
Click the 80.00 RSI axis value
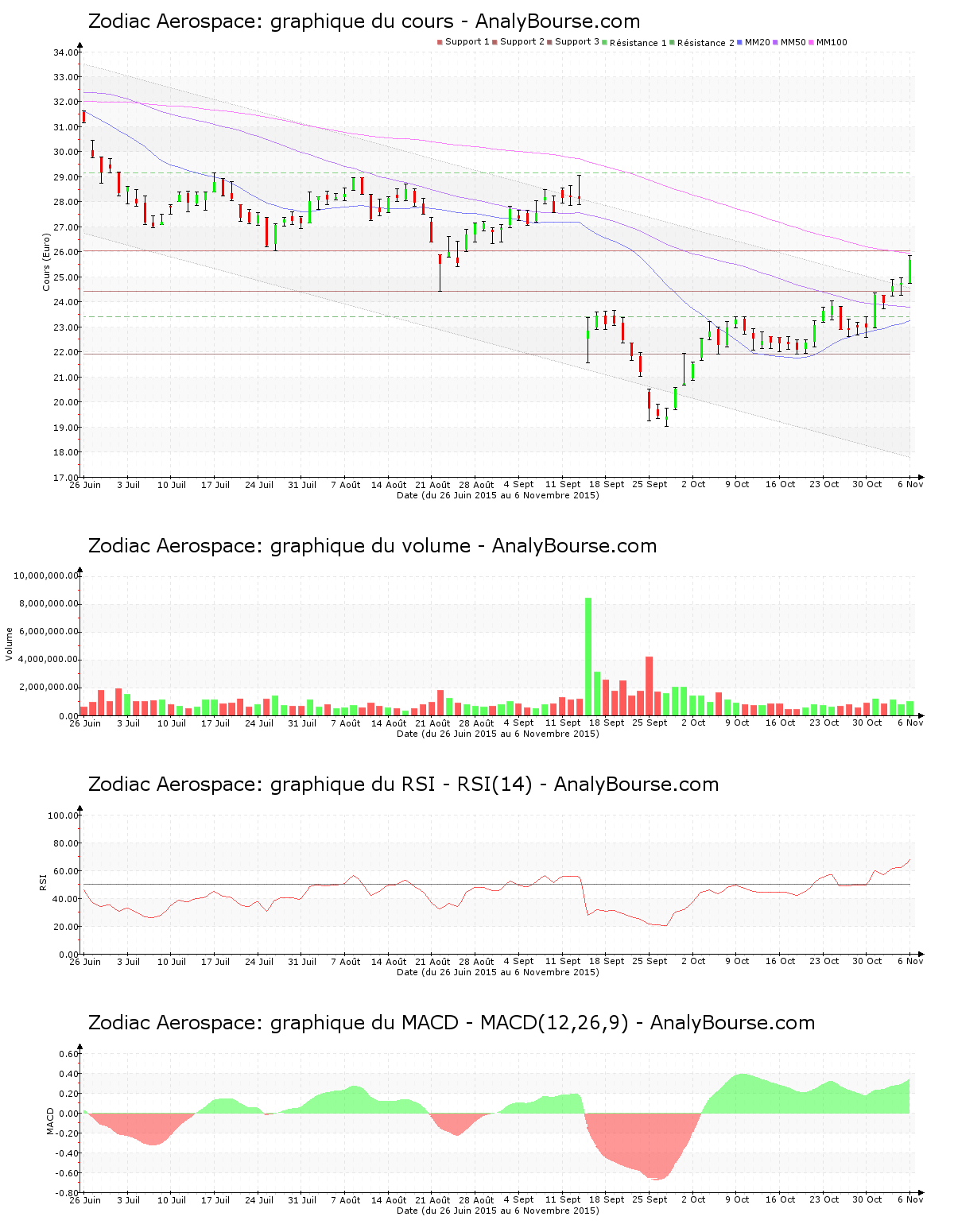(66, 843)
